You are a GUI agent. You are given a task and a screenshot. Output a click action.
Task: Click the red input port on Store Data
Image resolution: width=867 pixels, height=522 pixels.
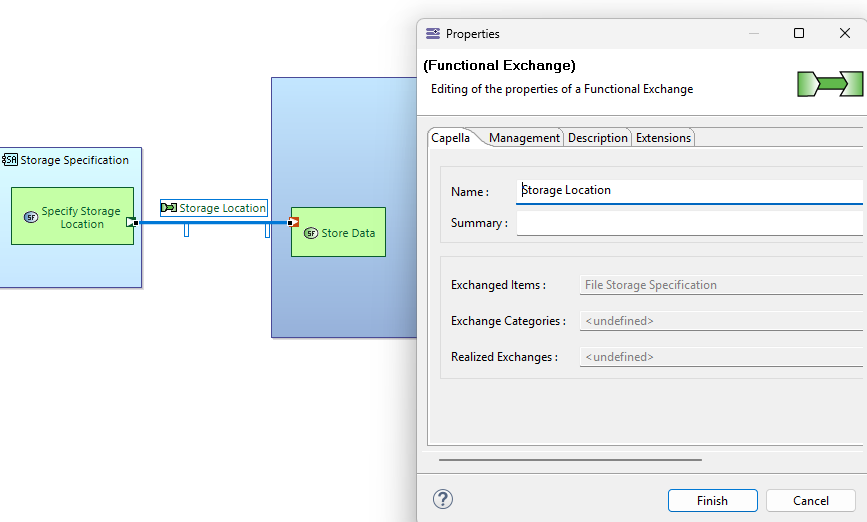293,222
